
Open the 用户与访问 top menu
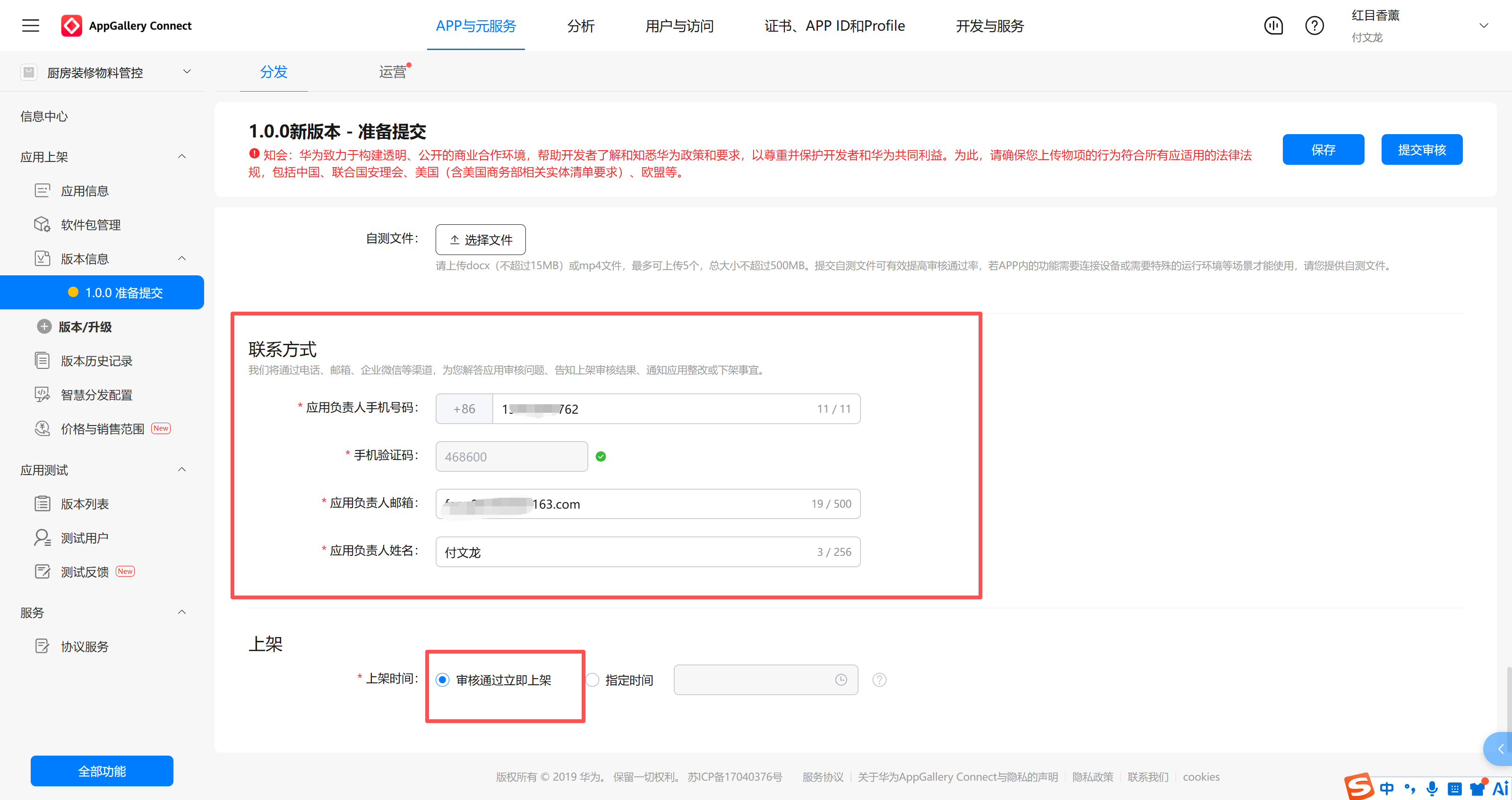[x=680, y=26]
